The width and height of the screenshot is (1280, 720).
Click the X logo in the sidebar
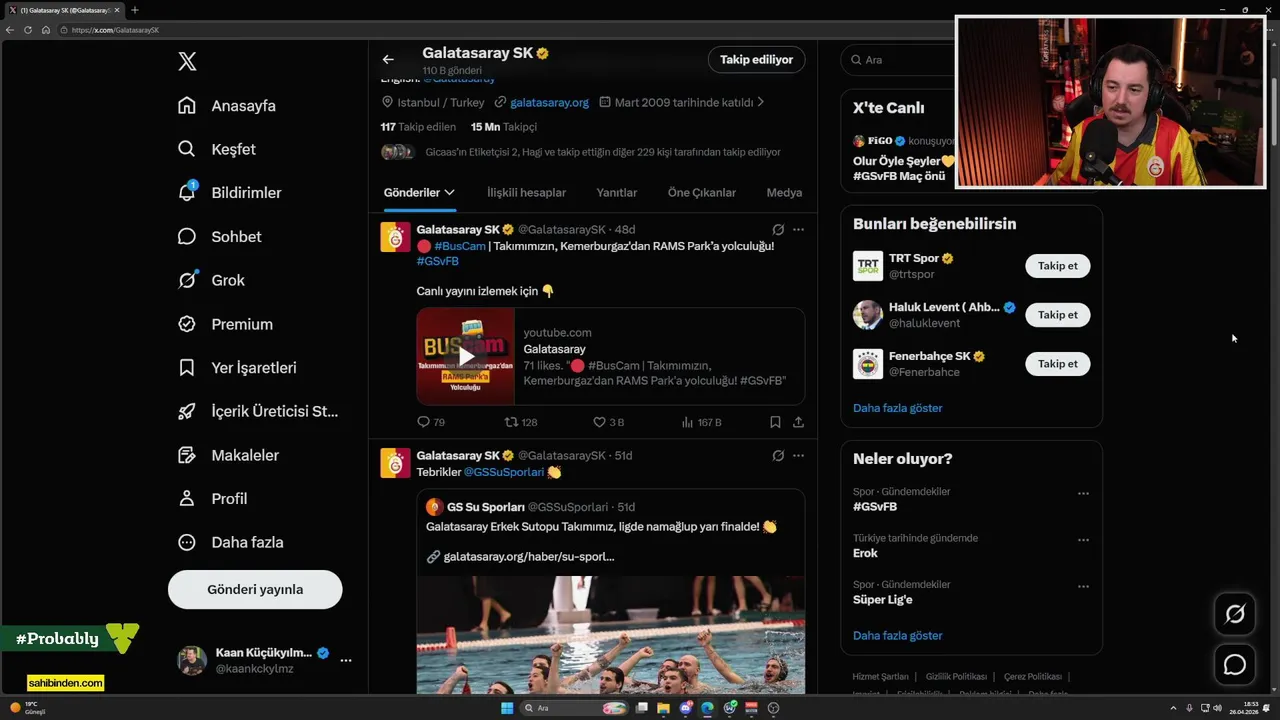point(187,62)
